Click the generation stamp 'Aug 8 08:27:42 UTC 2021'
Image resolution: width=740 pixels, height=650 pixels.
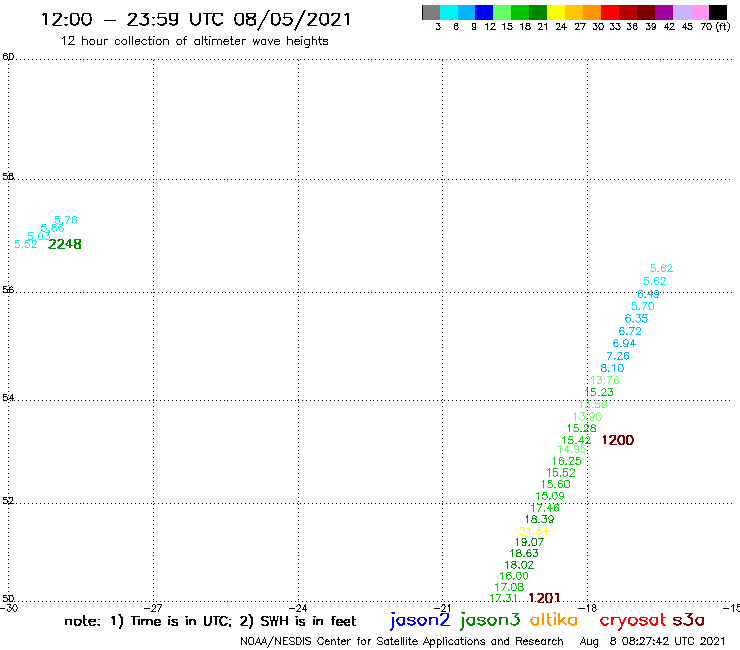652,641
